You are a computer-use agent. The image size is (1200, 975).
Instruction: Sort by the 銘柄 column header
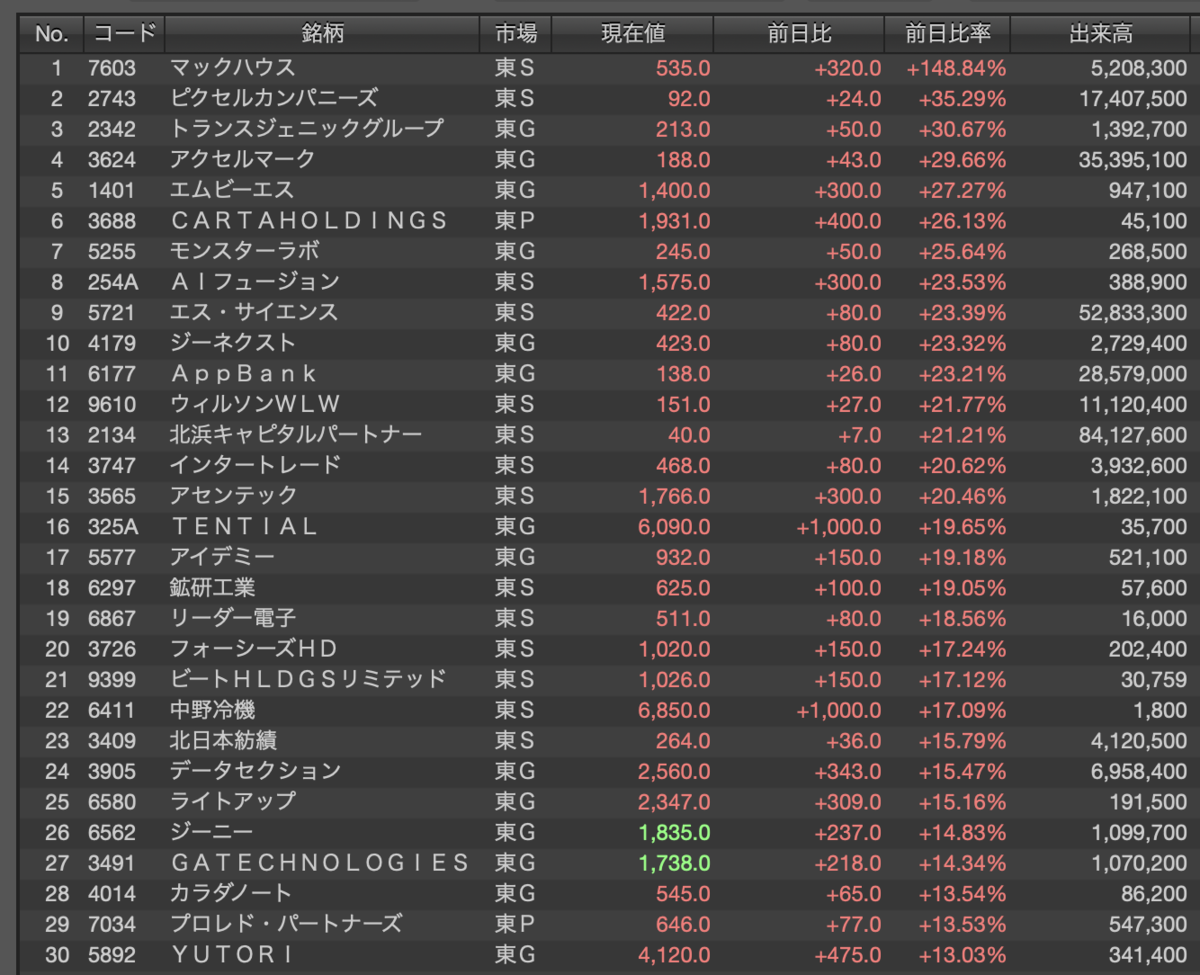[322, 34]
